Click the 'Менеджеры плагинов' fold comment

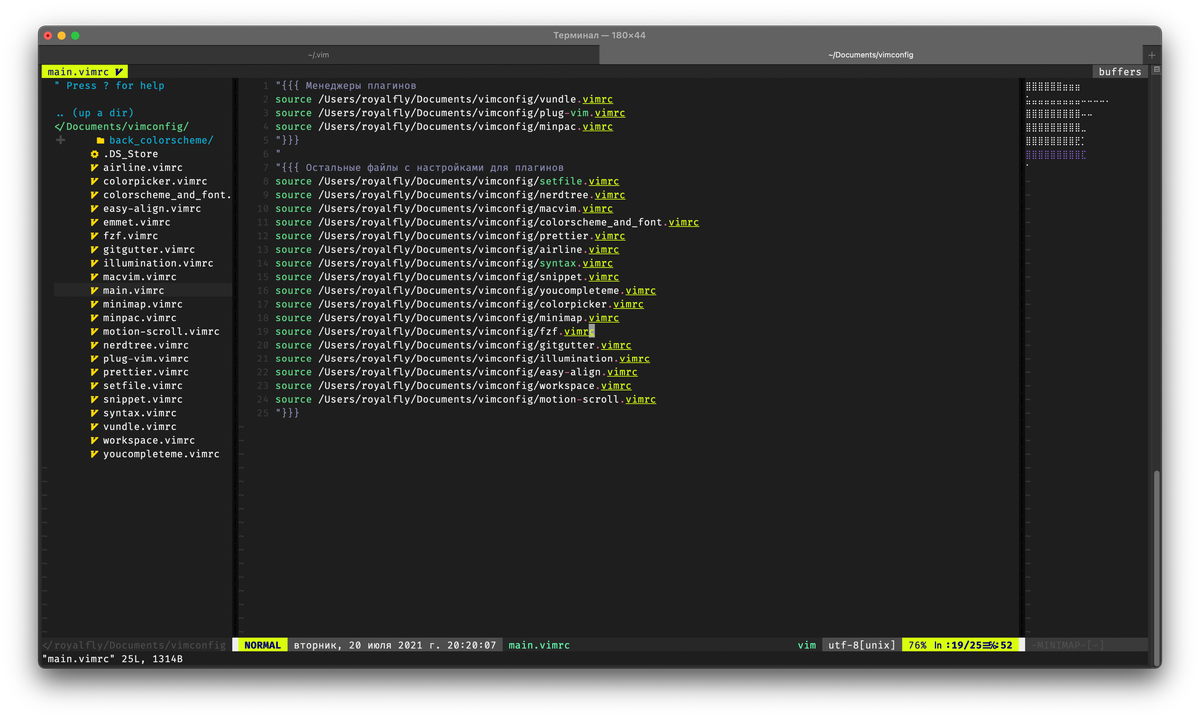click(x=346, y=86)
